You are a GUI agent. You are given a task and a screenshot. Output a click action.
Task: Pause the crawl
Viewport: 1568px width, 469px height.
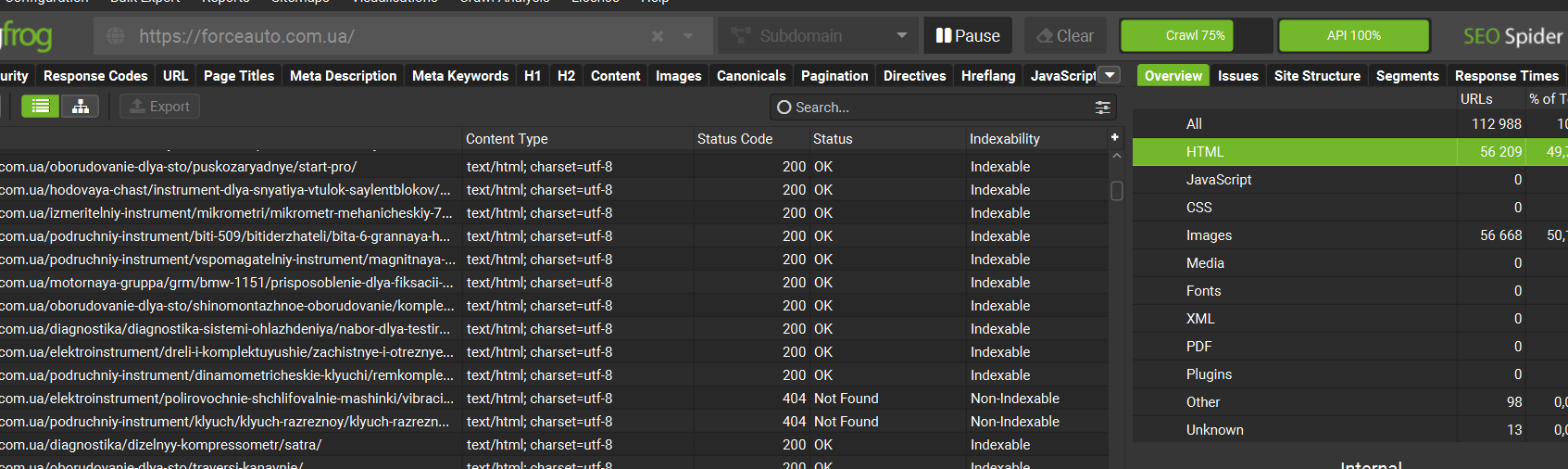968,36
